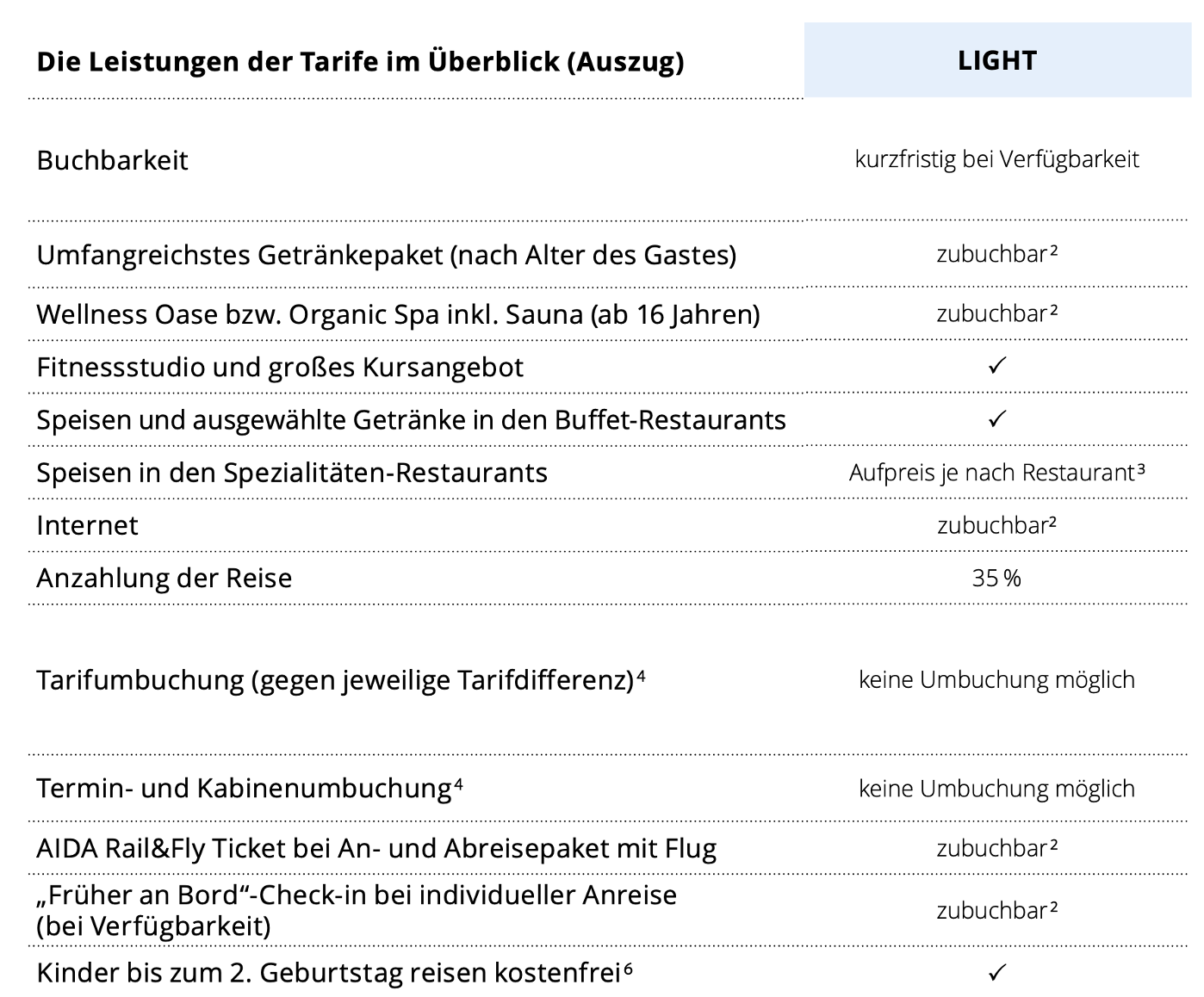Click 'keine Umbuchung möglich' for Tarifumbuchung

click(x=996, y=680)
